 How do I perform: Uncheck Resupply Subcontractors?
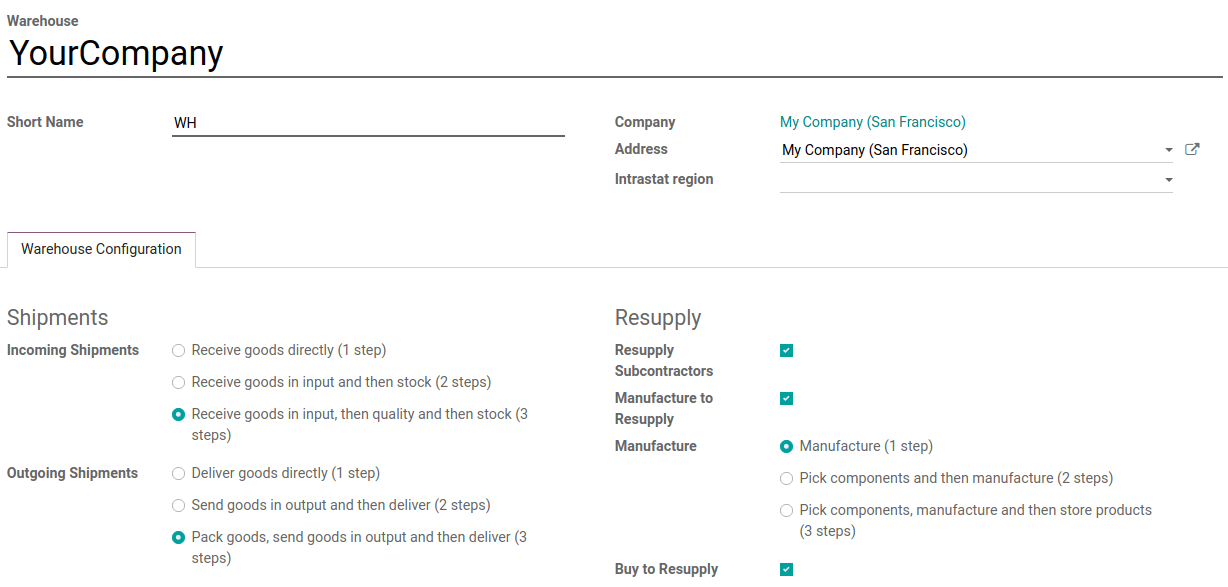point(786,350)
